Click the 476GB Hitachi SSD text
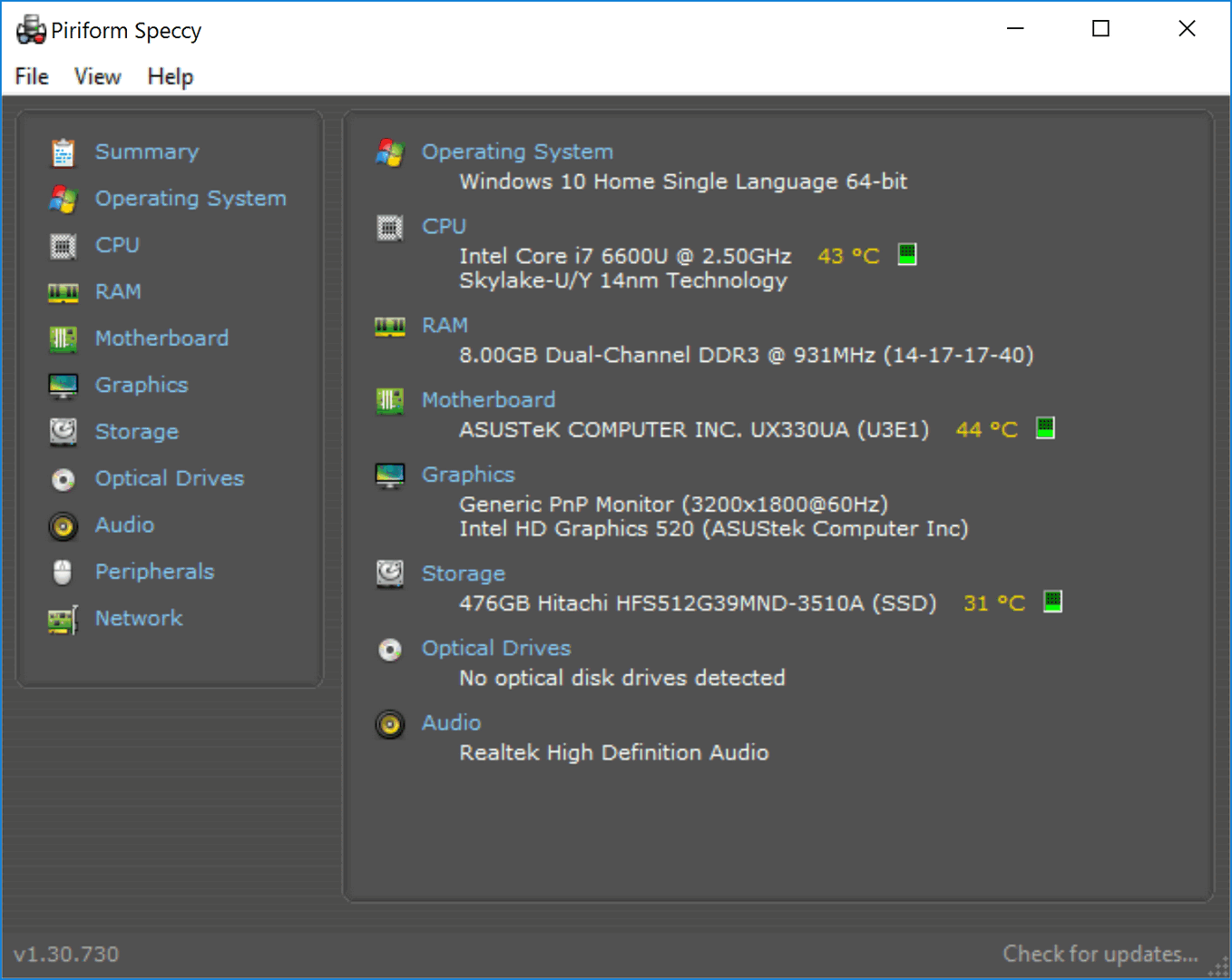This screenshot has height=980, width=1232. pos(698,603)
